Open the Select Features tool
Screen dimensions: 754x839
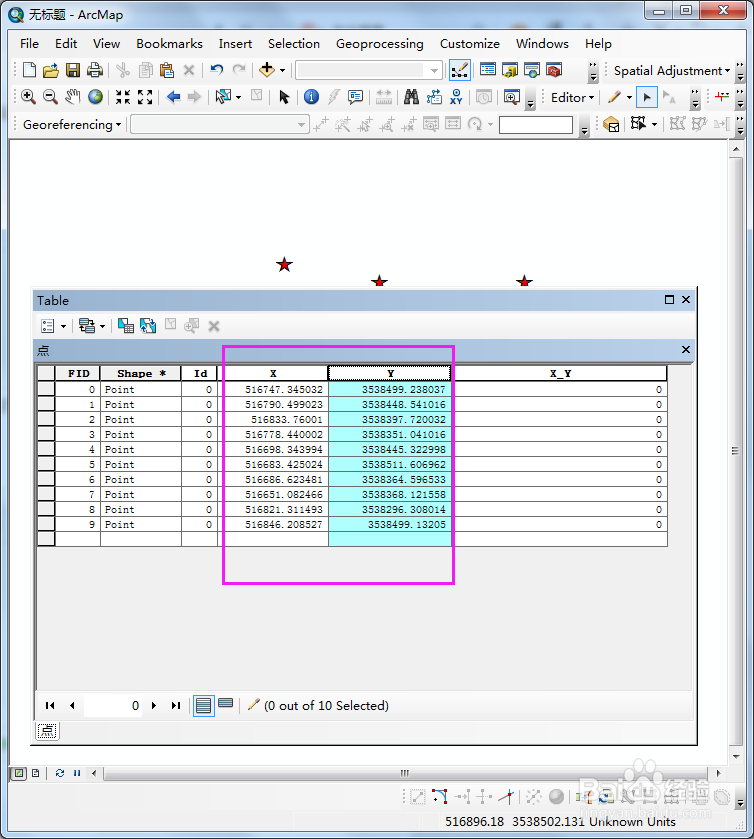coord(223,97)
